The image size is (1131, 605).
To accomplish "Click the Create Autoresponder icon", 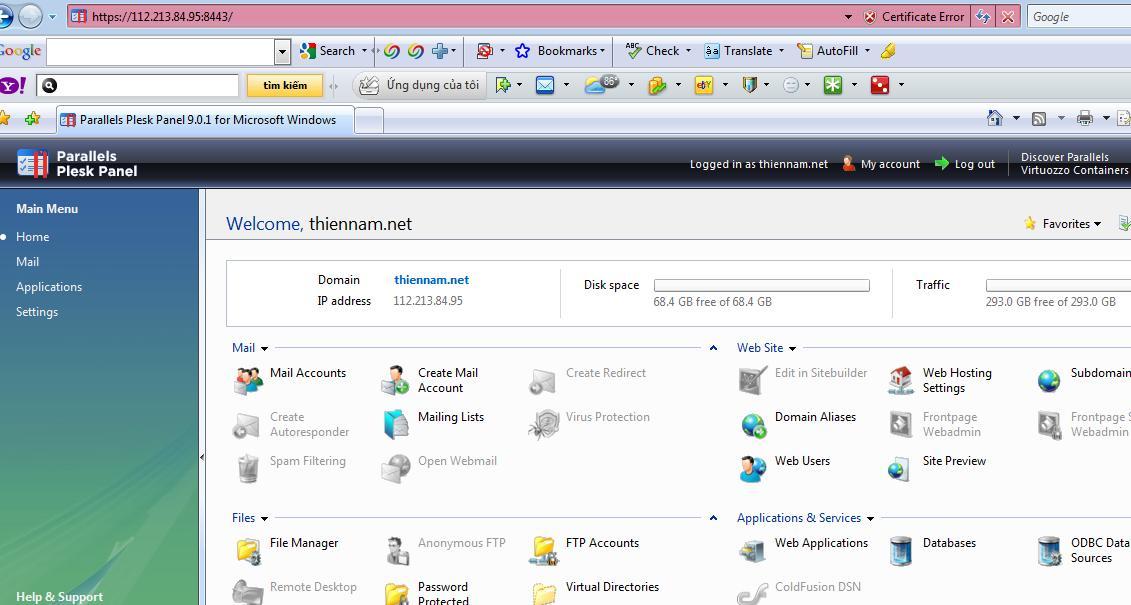I will 247,425.
